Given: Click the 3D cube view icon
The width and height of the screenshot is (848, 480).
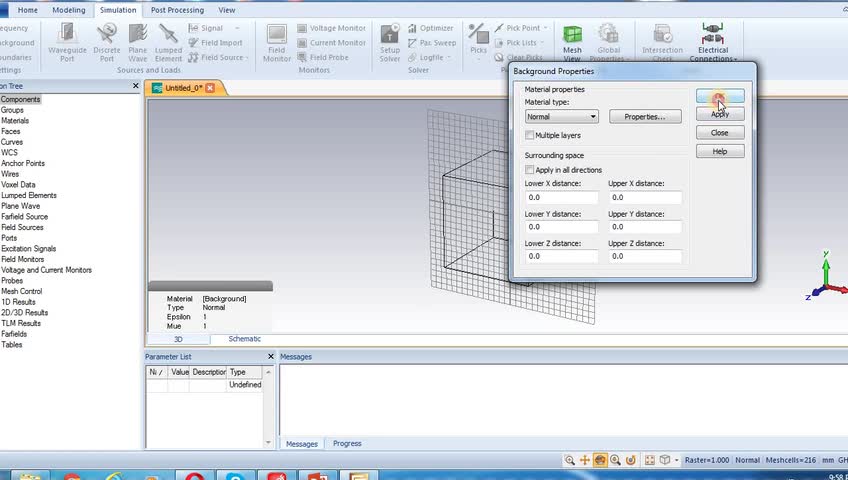Looking at the screenshot, I should point(665,460).
